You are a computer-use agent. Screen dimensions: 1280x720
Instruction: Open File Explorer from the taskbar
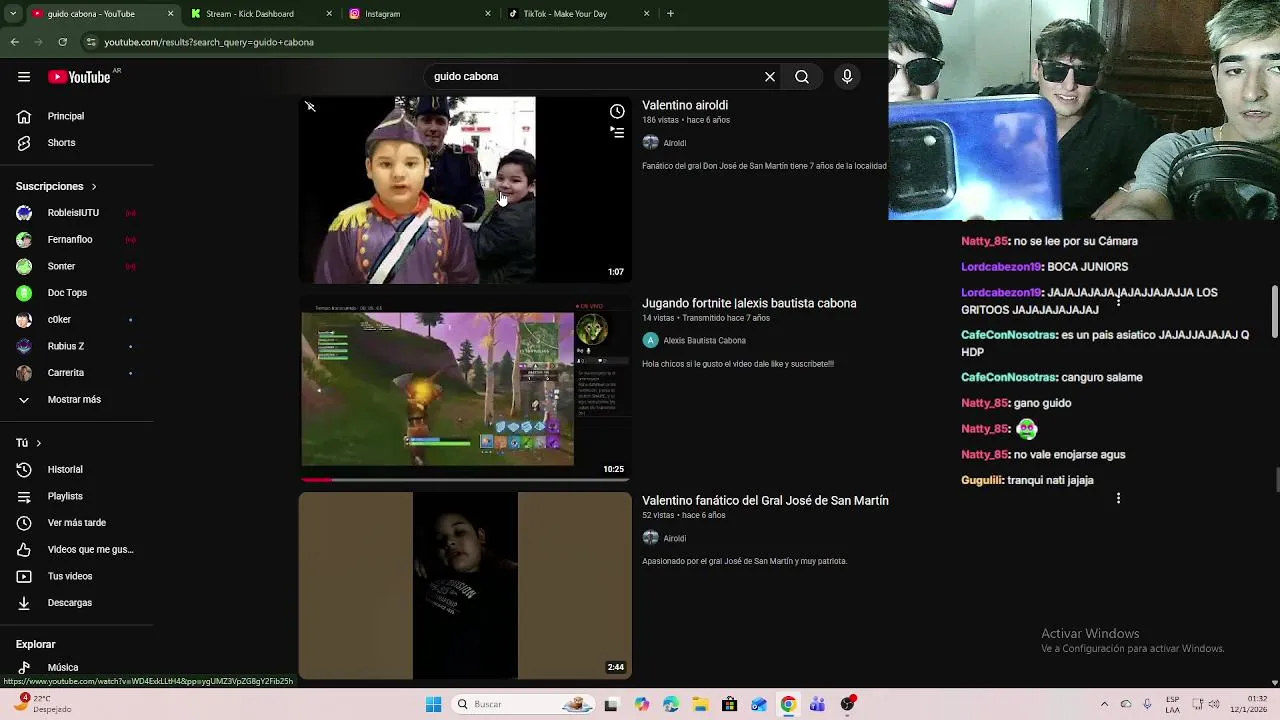700,704
